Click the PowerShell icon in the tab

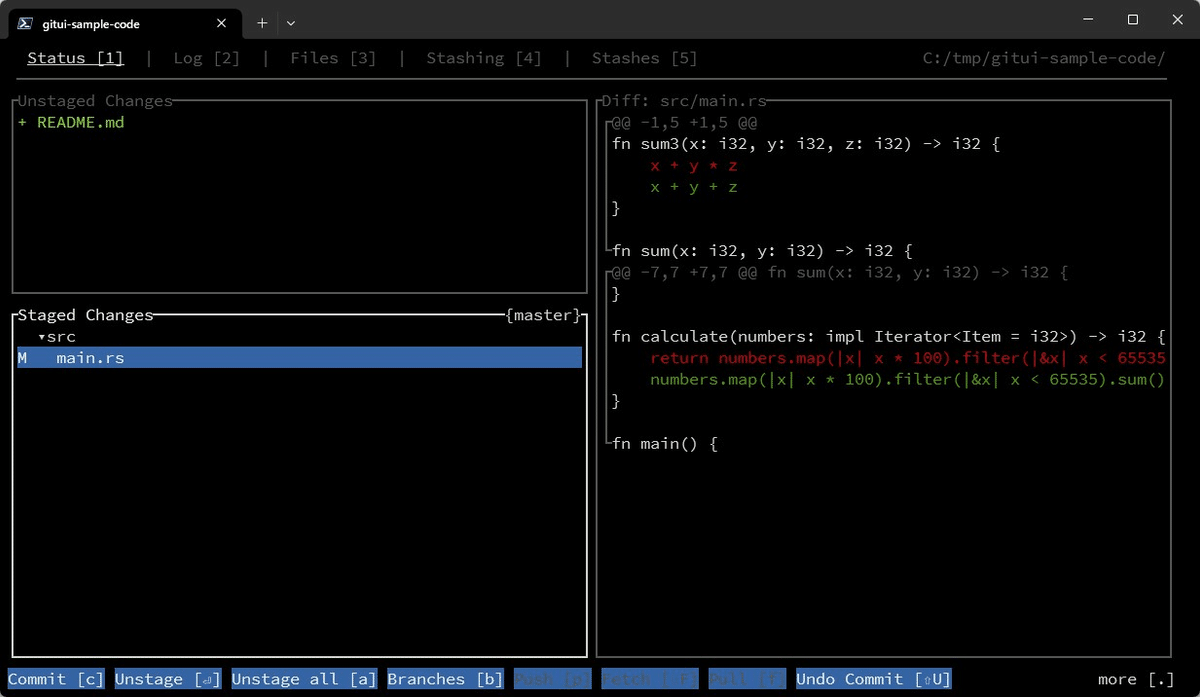point(26,23)
